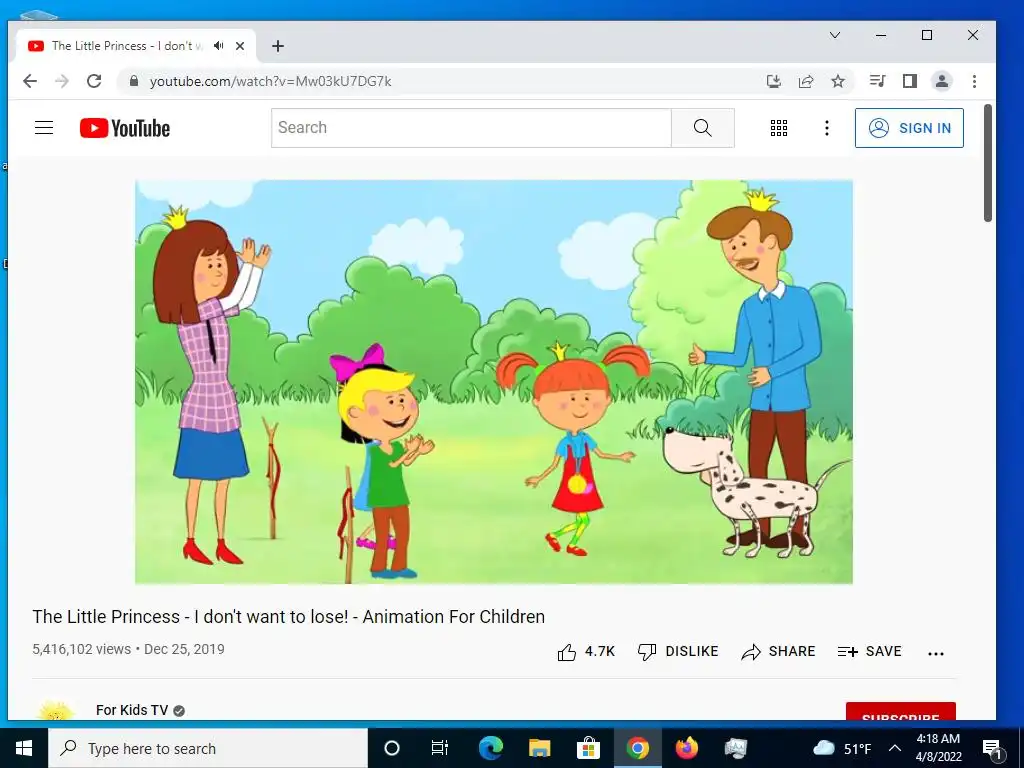Open a new tab with plus button
Image resolution: width=1024 pixels, height=768 pixels.
click(278, 46)
